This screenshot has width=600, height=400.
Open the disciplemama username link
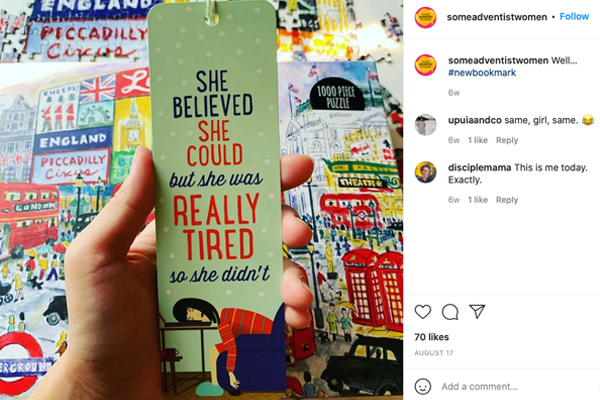pos(479,168)
